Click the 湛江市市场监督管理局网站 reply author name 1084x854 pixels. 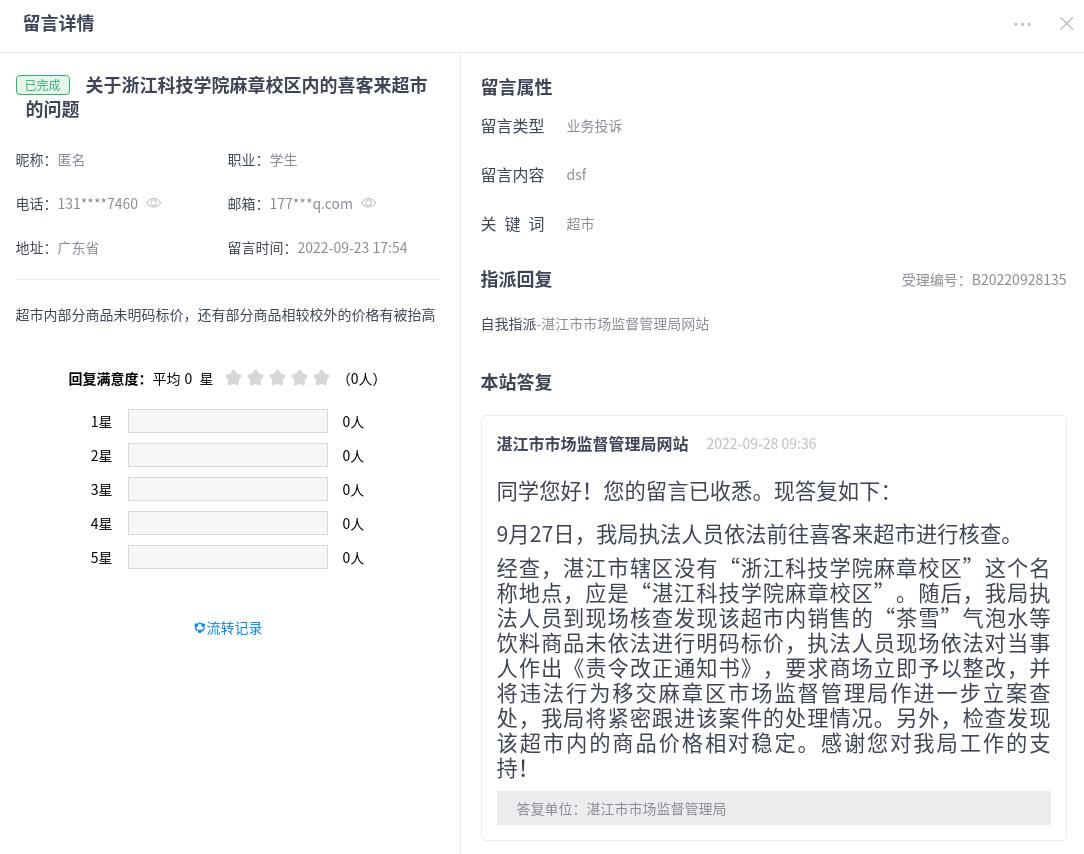(592, 444)
